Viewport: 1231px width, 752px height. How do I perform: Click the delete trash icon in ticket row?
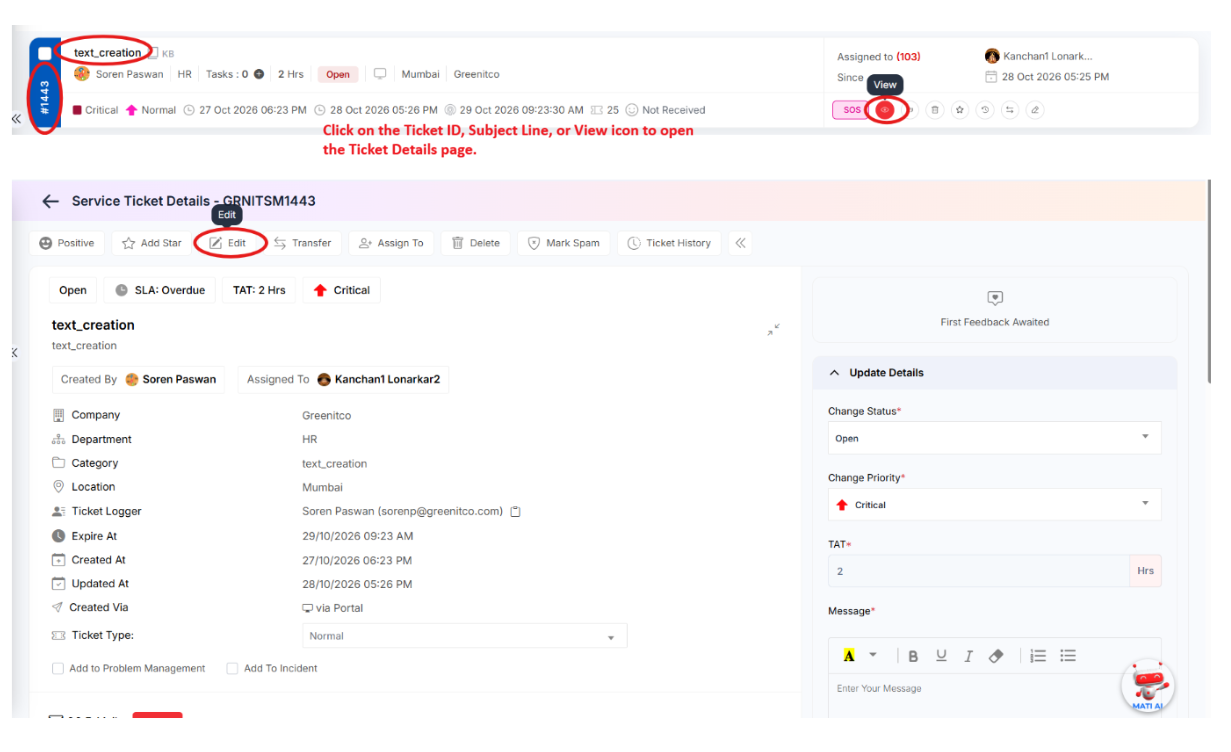point(935,110)
